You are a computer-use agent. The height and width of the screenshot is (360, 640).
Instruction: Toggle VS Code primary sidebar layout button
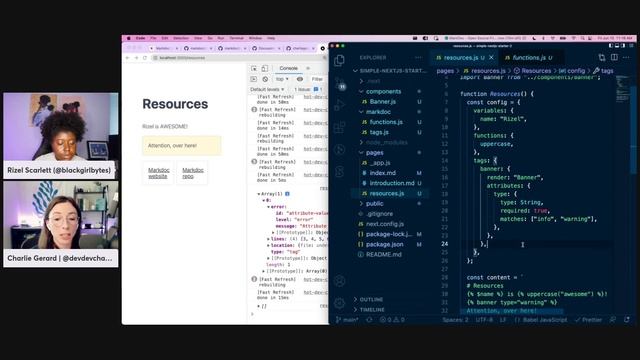611,46
